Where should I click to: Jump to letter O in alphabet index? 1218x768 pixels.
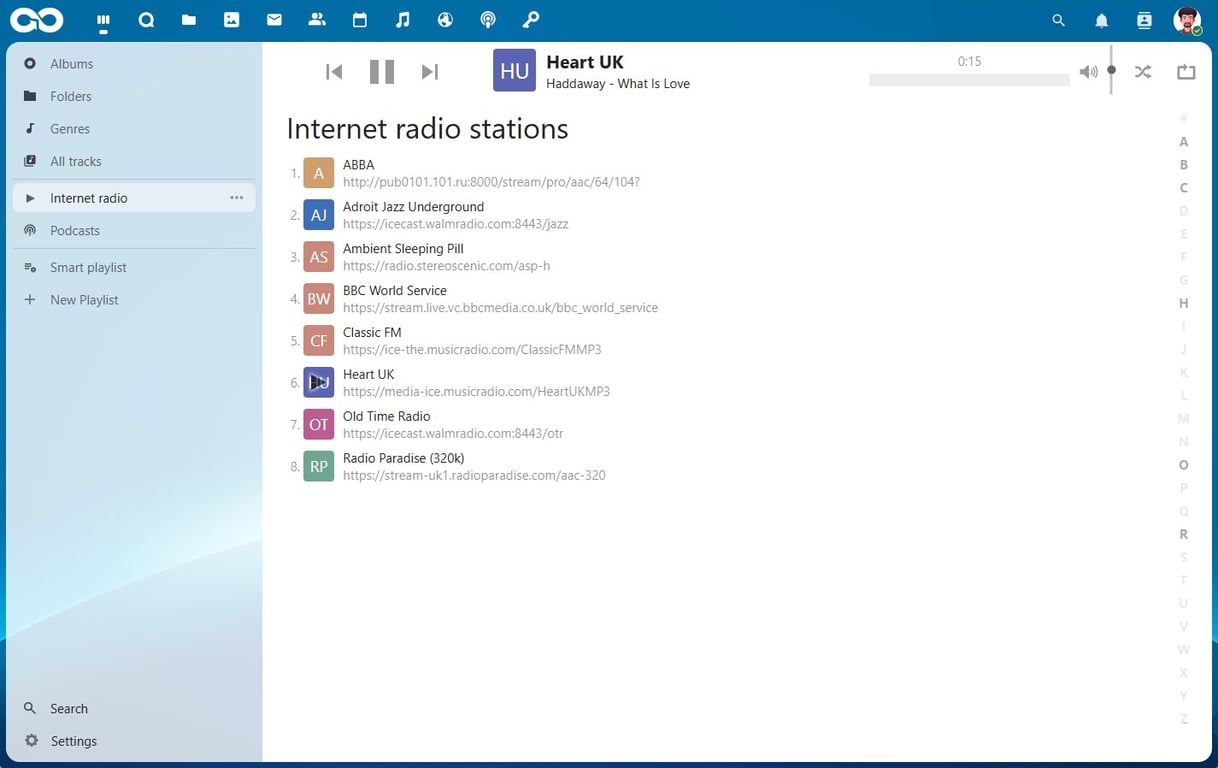tap(1184, 465)
